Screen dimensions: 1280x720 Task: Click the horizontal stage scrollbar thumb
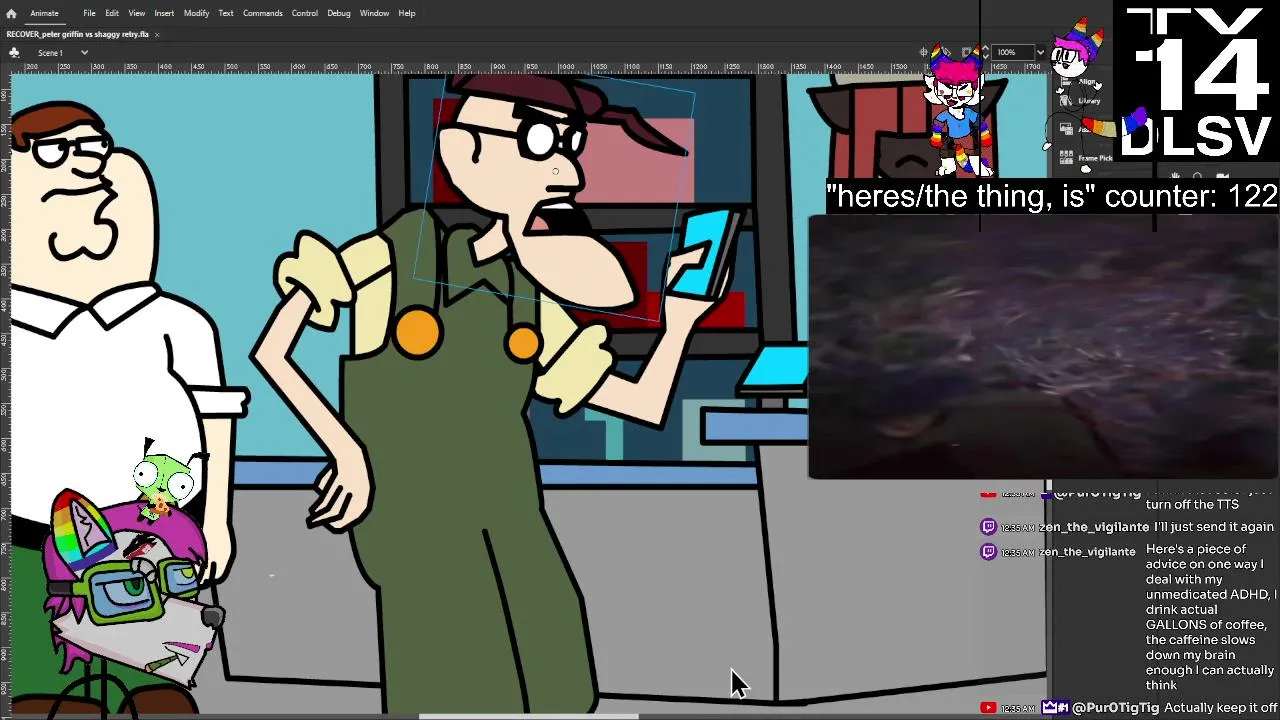[528, 716]
